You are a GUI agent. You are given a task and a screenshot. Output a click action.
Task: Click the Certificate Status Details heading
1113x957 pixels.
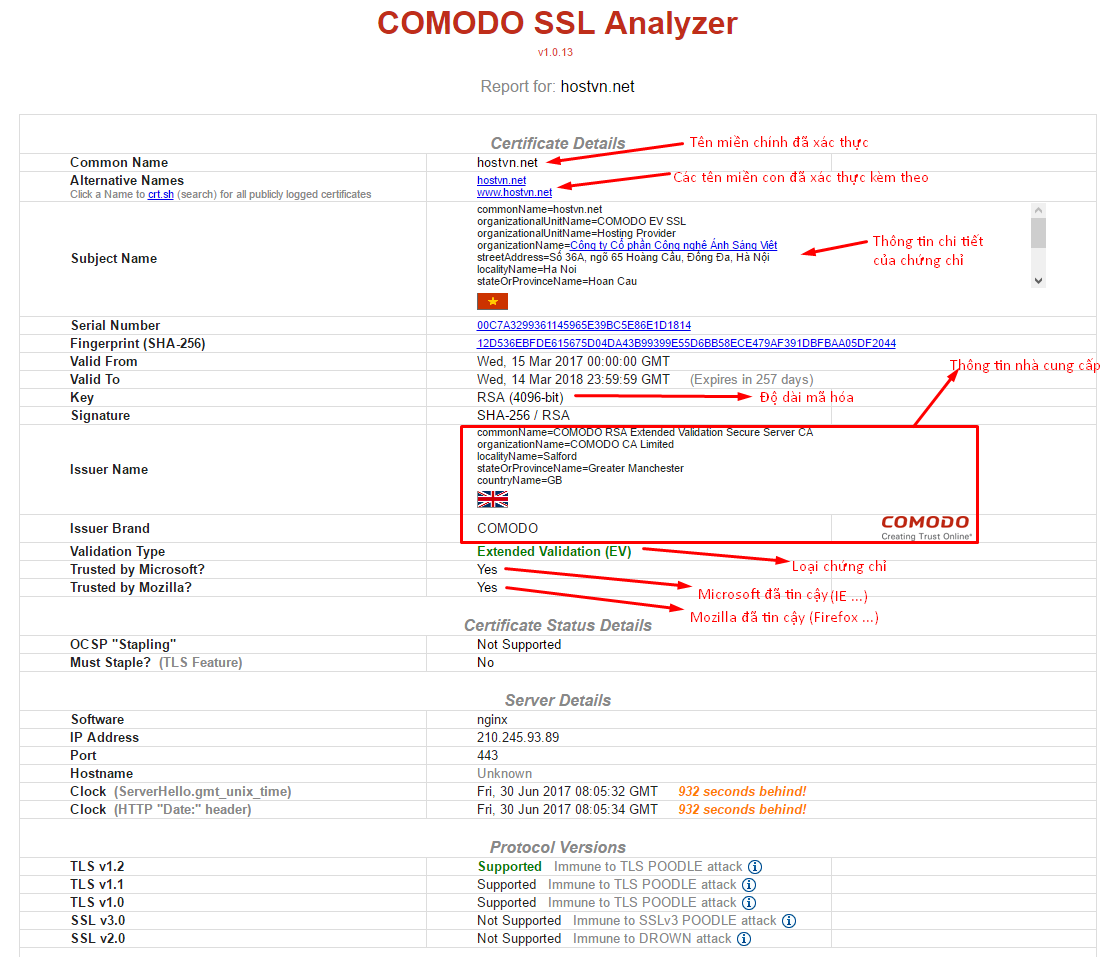tap(558, 625)
